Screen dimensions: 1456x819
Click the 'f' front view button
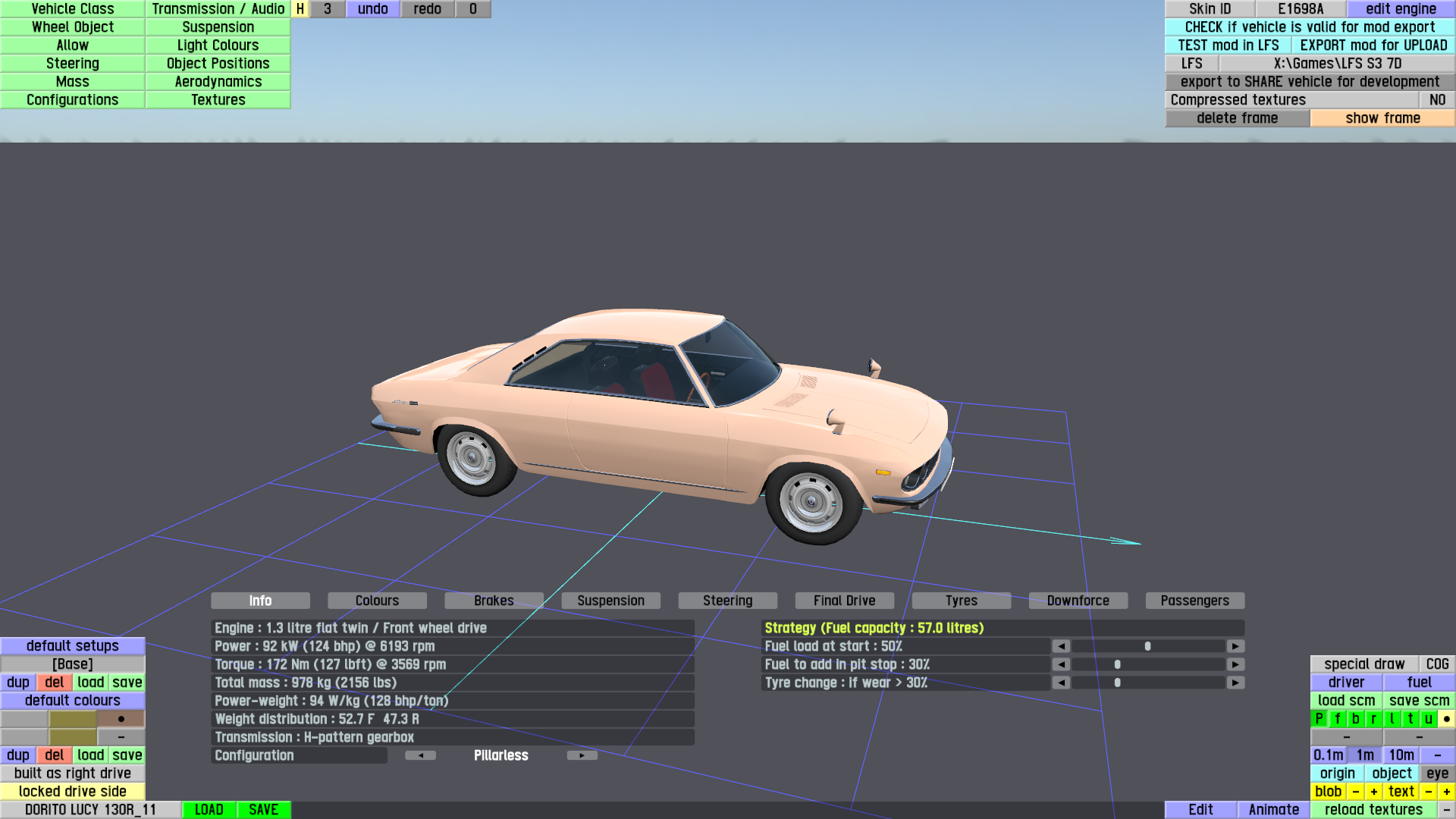point(1338,719)
